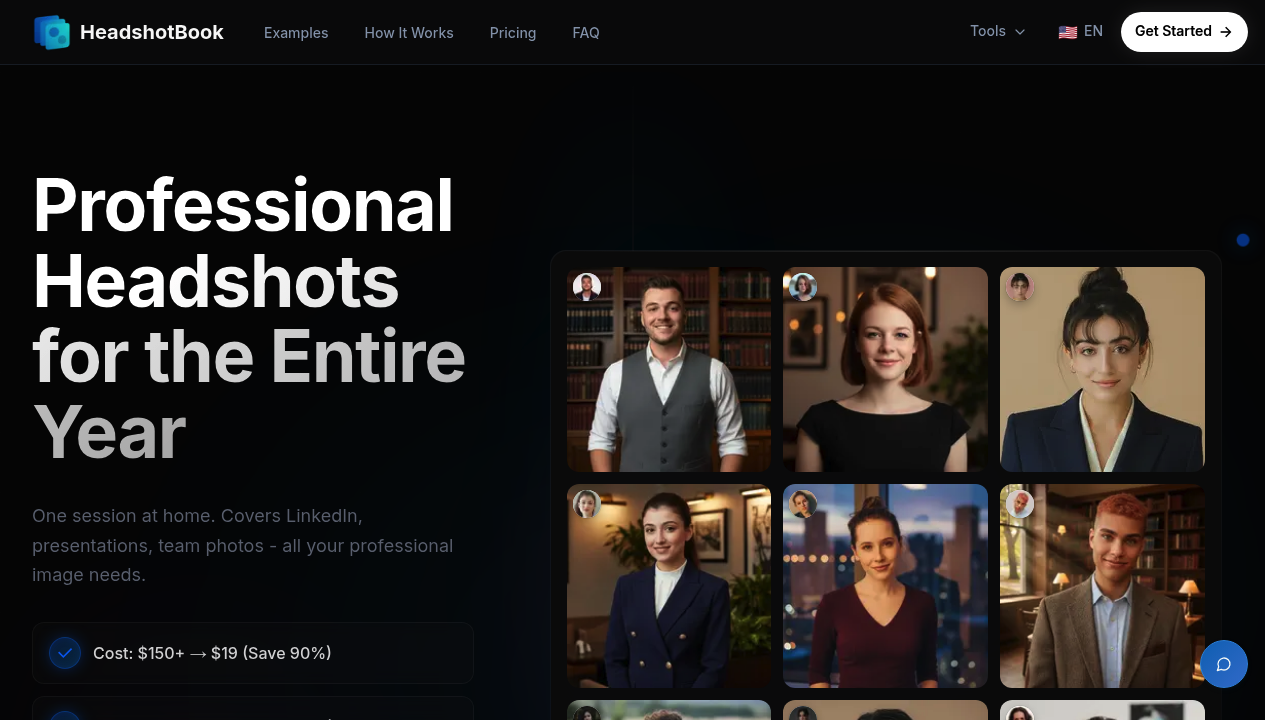Image resolution: width=1280 pixels, height=720 pixels.
Task: Open headshot of man in tweed blazer
Action: [1102, 586]
